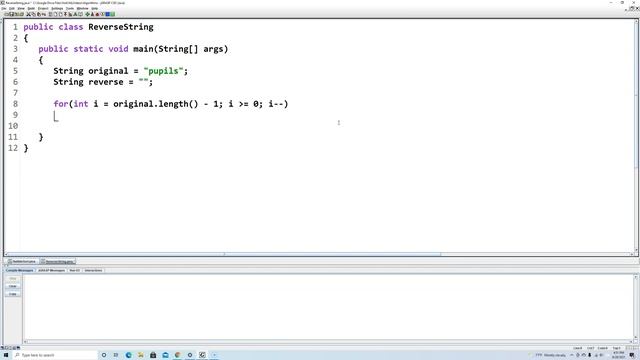Click the messages pane horizontal scrollbar
Viewport: 640px width, 360px height.
click(x=328, y=341)
